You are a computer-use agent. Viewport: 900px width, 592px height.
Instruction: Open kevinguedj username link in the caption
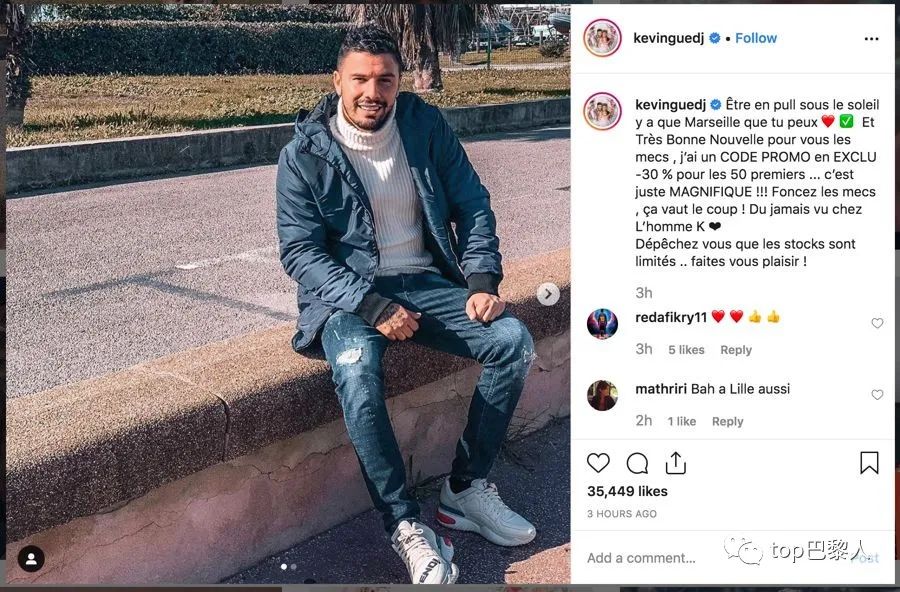670,105
